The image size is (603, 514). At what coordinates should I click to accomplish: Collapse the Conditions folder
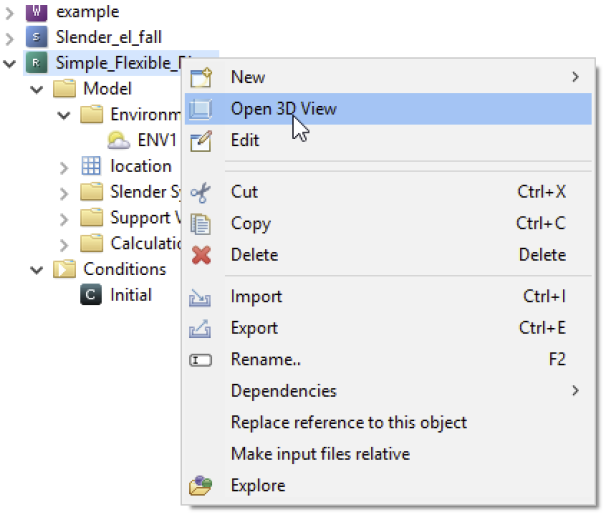tap(38, 270)
